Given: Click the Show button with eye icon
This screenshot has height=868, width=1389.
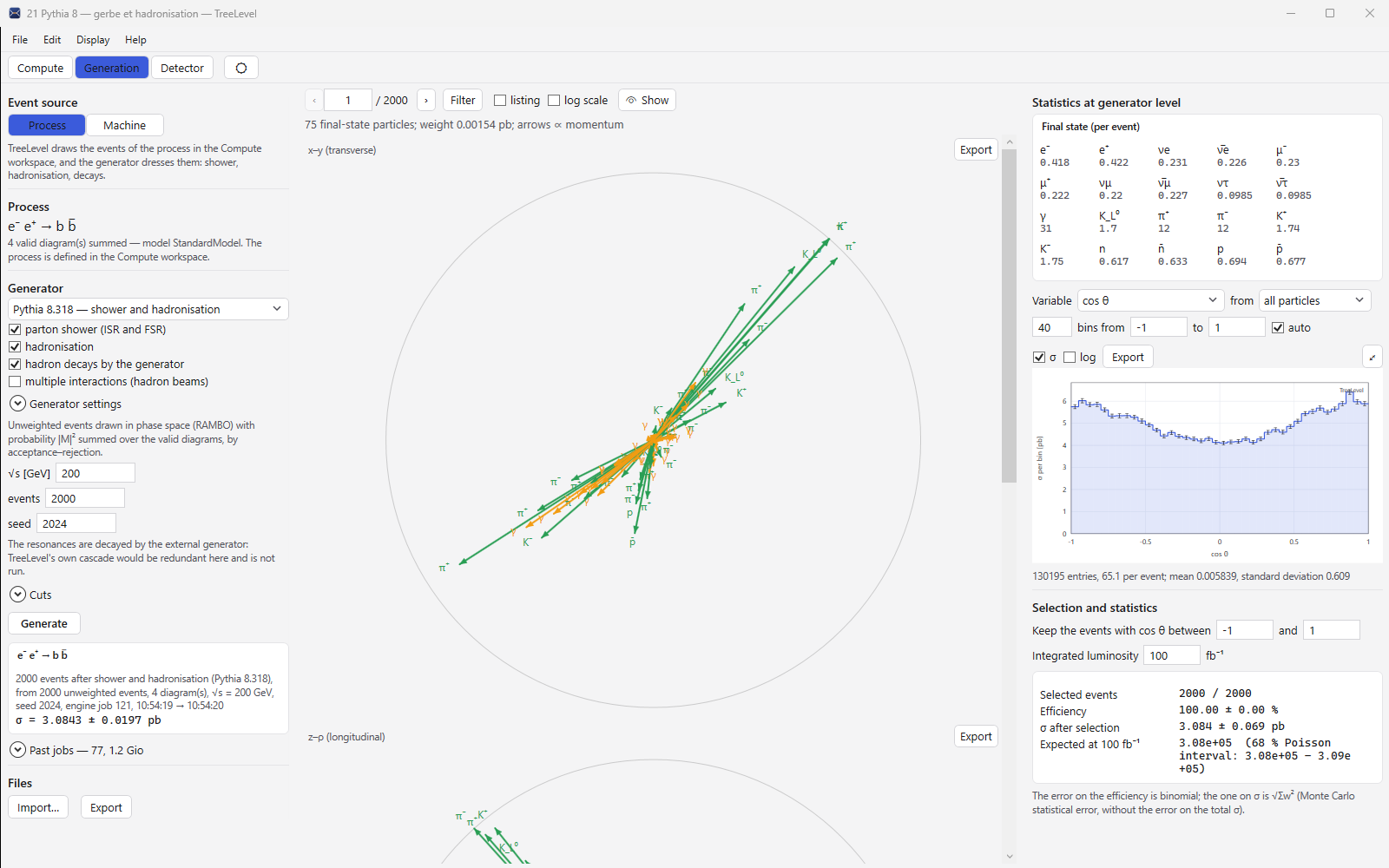Looking at the screenshot, I should click(648, 101).
